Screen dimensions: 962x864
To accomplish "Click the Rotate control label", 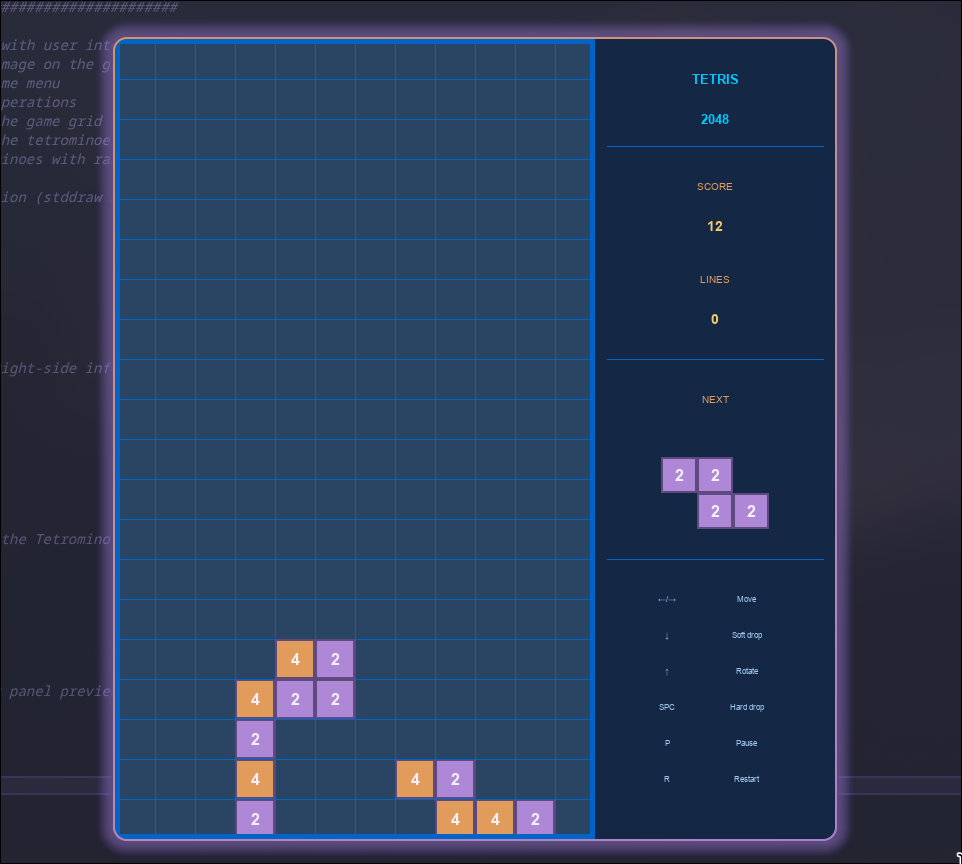I will tap(747, 671).
